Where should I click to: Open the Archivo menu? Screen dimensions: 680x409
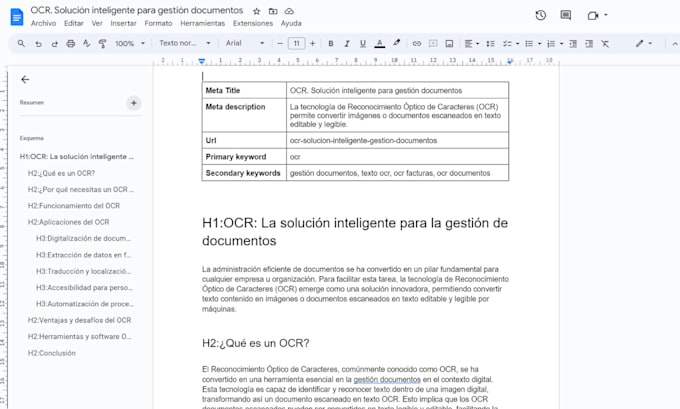[43, 23]
